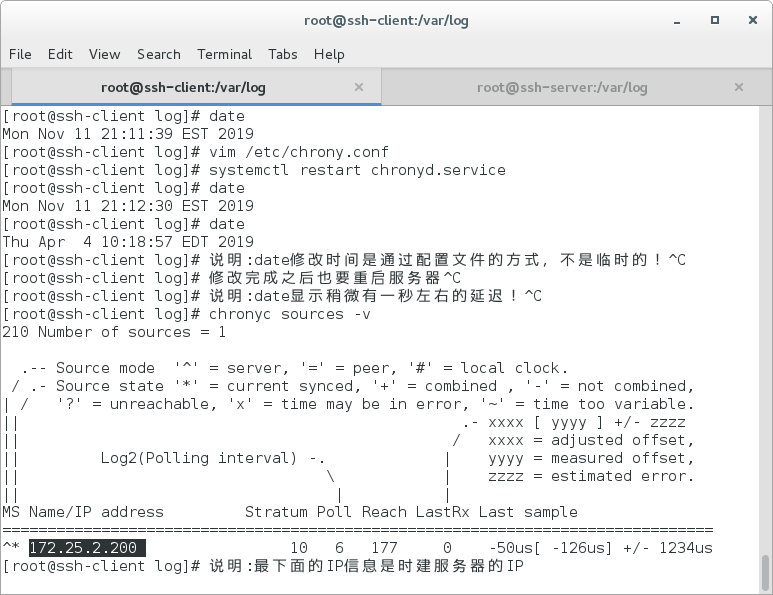The height and width of the screenshot is (595, 773).
Task: Click the 'chronyc sources -v' command text
Action: (x=289, y=314)
